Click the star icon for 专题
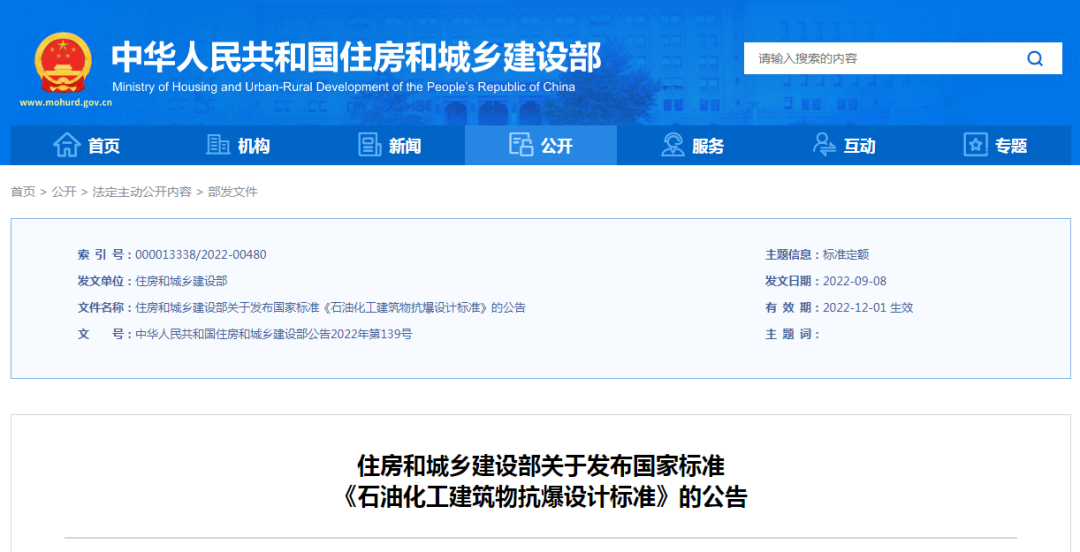The width and height of the screenshot is (1080, 552). [975, 145]
